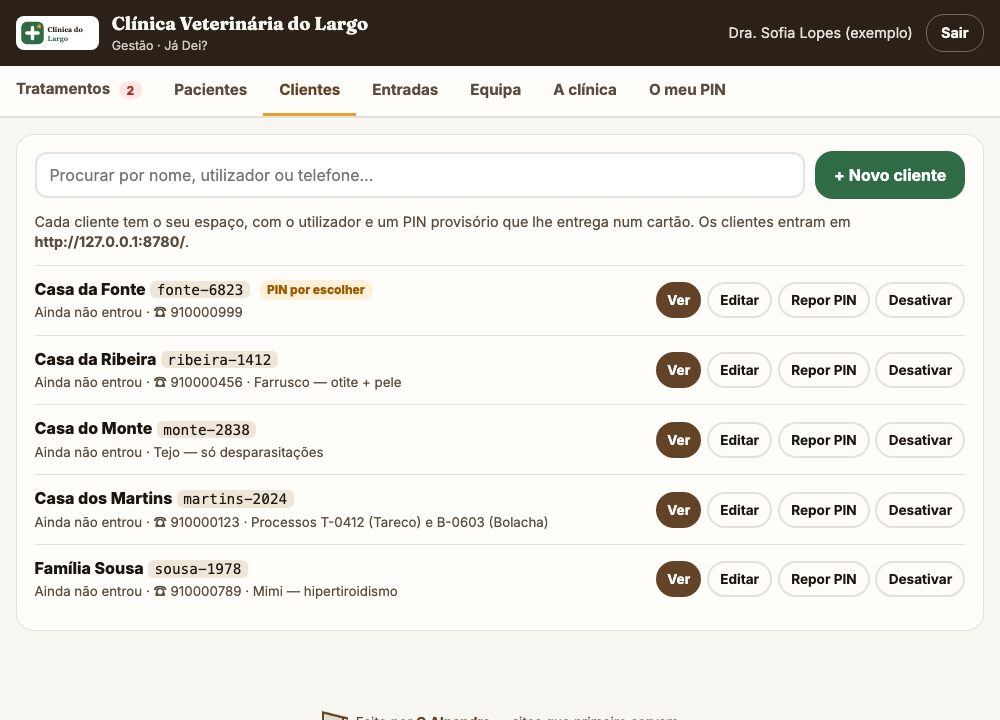The image size is (1000, 720).
Task: Open the Tratamentos tab
Action: [x=78, y=89]
